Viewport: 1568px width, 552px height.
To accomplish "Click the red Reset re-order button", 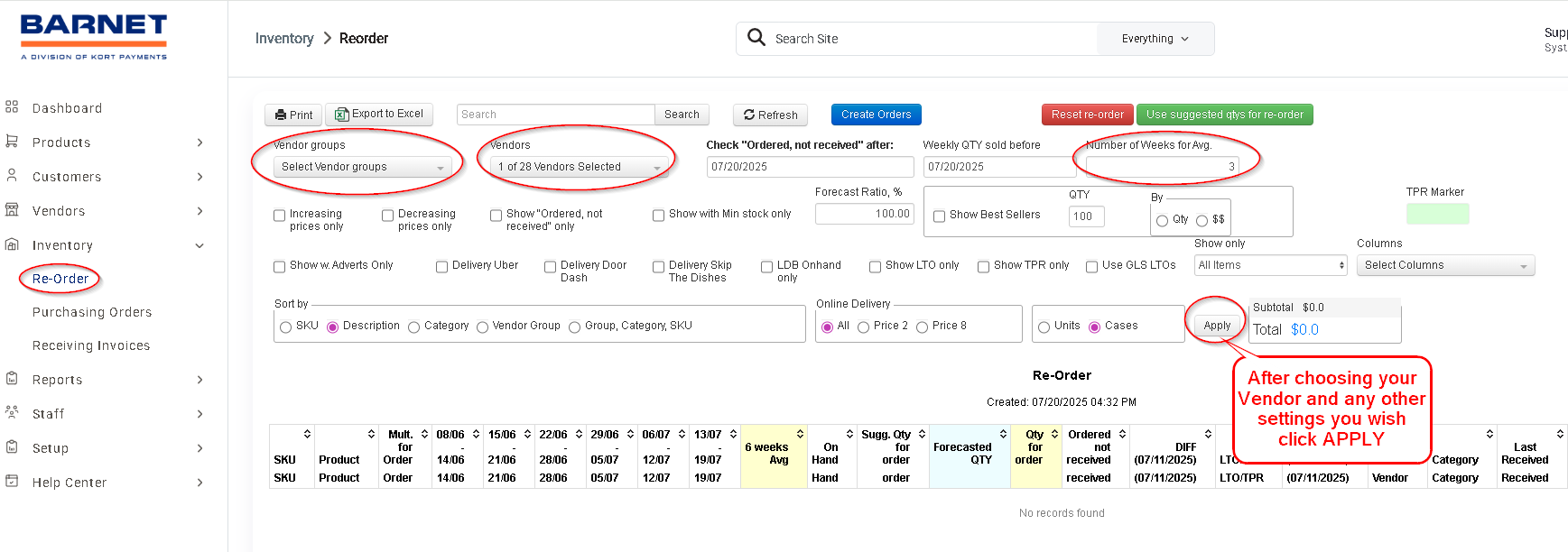I will point(1088,115).
